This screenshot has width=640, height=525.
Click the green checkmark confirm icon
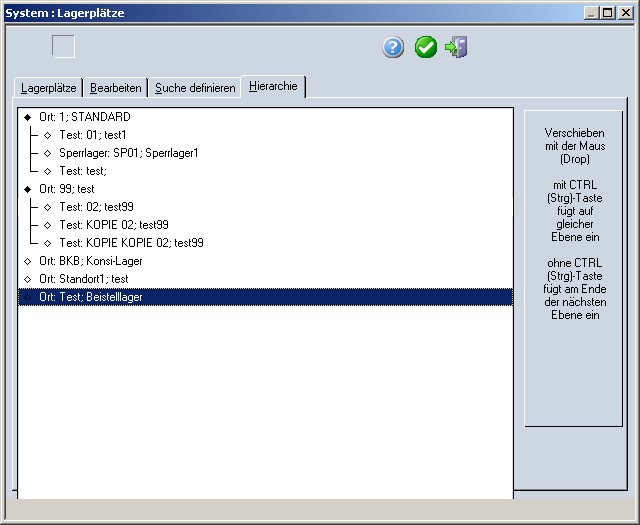[426, 48]
